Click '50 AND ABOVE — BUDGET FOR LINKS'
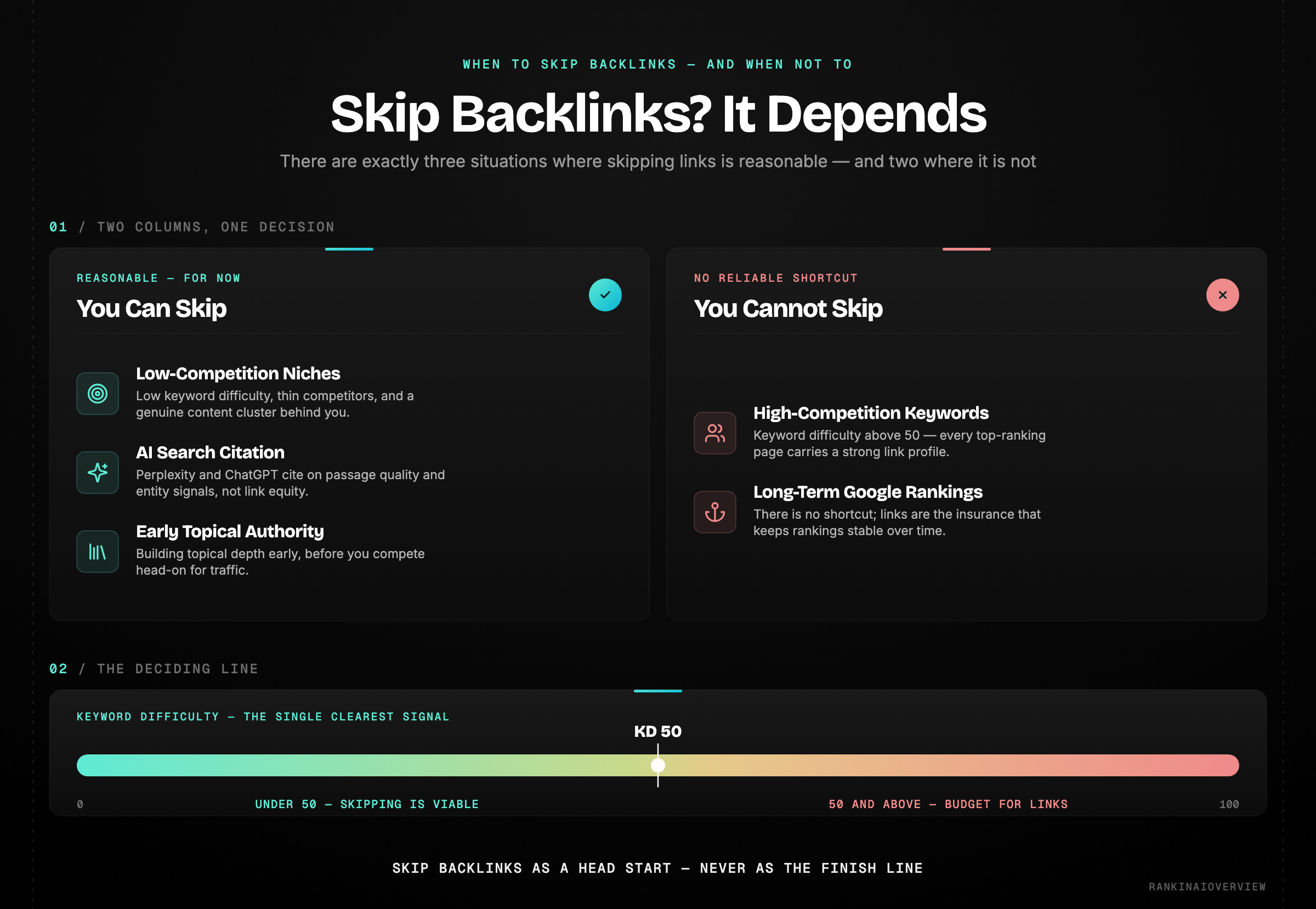The width and height of the screenshot is (1316, 909). point(948,804)
